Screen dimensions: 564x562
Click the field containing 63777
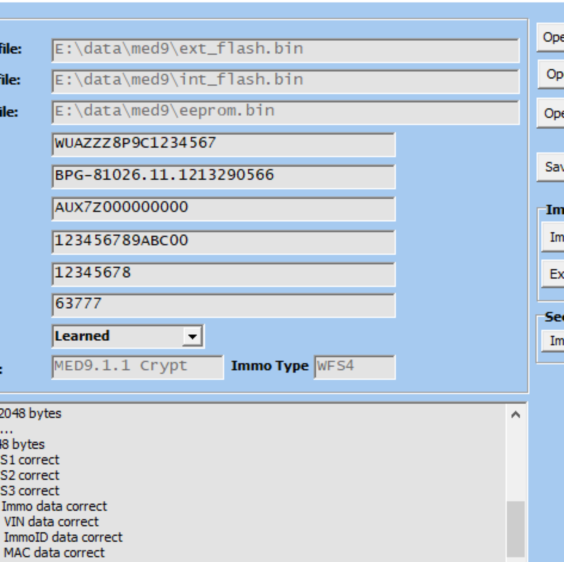coord(223,305)
